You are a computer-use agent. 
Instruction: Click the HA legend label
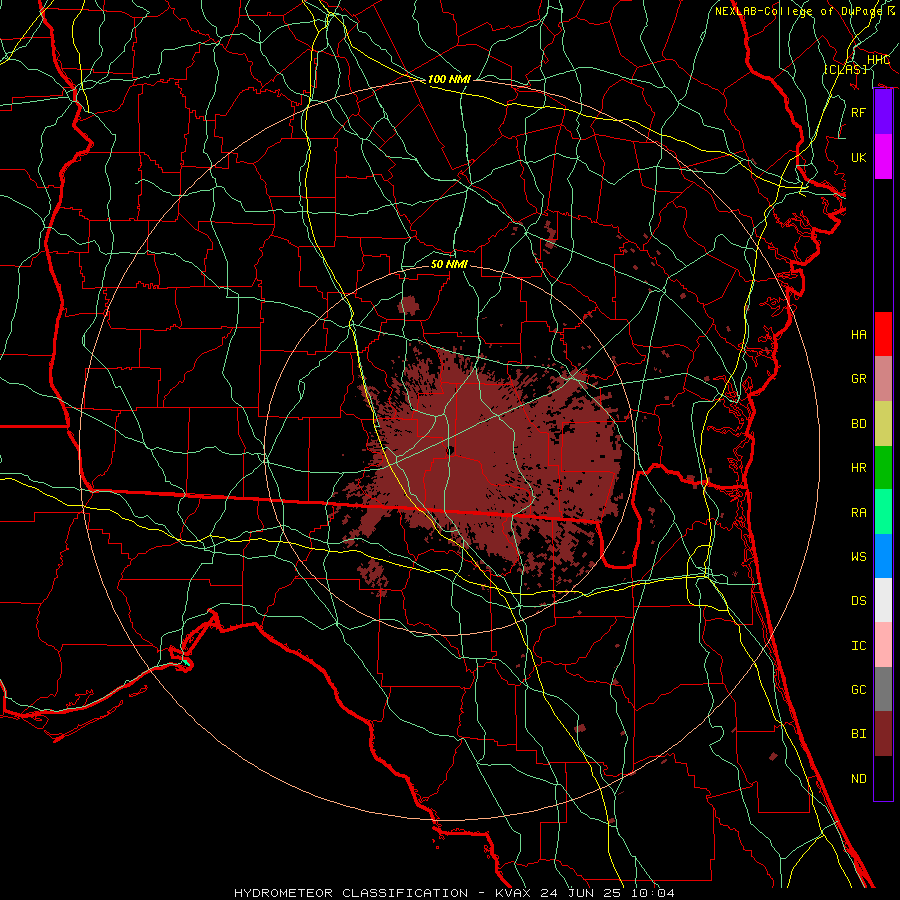858,334
